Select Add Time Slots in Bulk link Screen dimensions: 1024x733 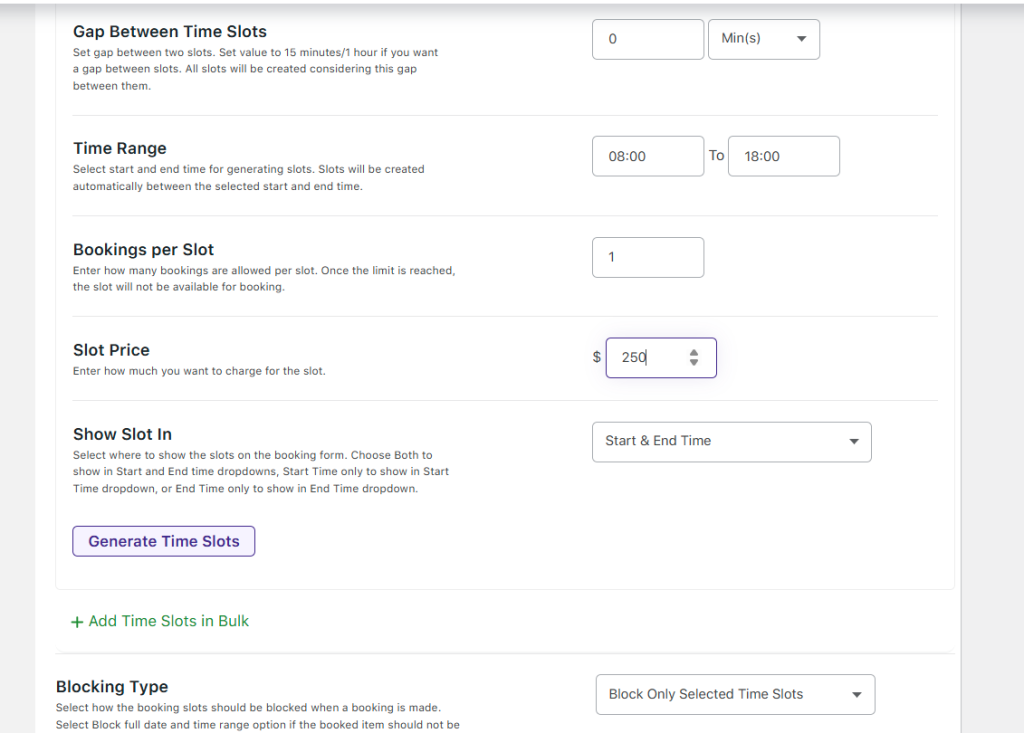point(168,621)
